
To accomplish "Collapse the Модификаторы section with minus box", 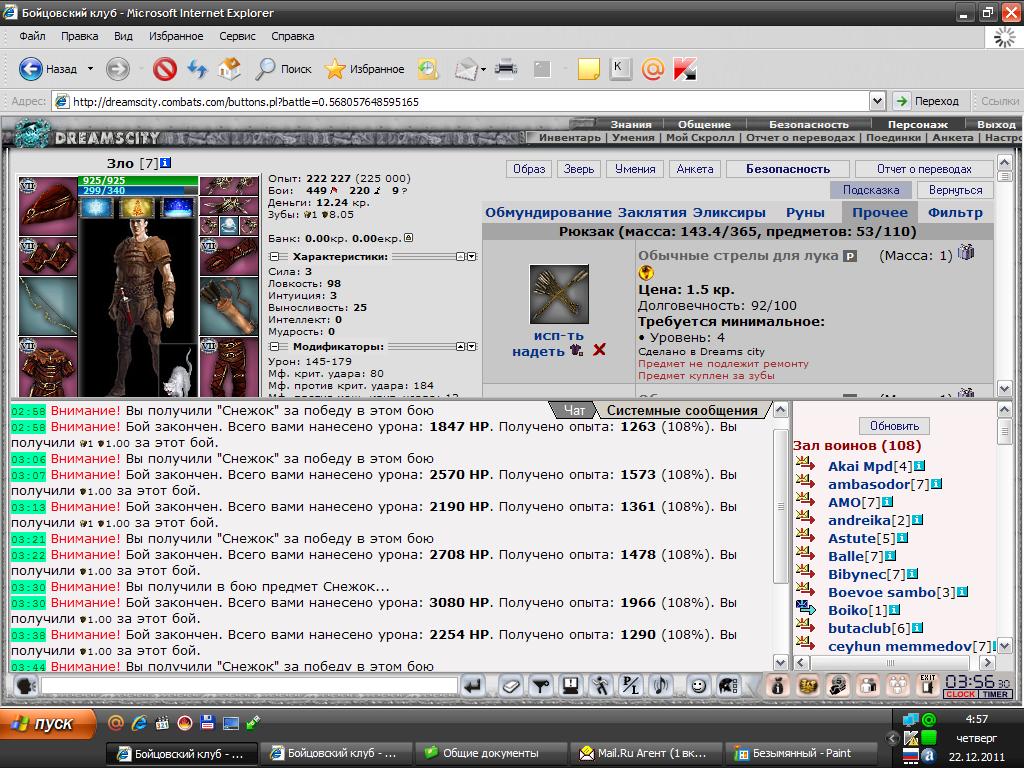I will click(x=273, y=347).
